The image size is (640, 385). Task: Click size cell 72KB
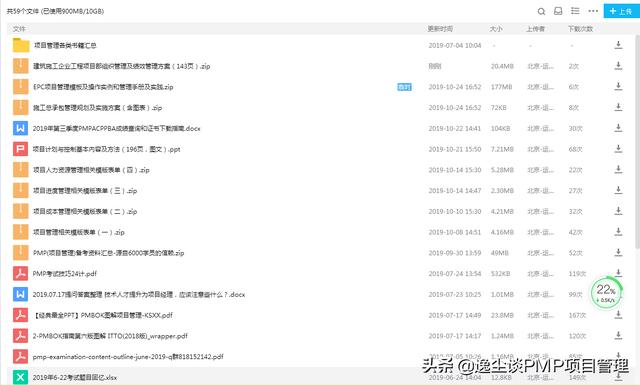(498, 108)
